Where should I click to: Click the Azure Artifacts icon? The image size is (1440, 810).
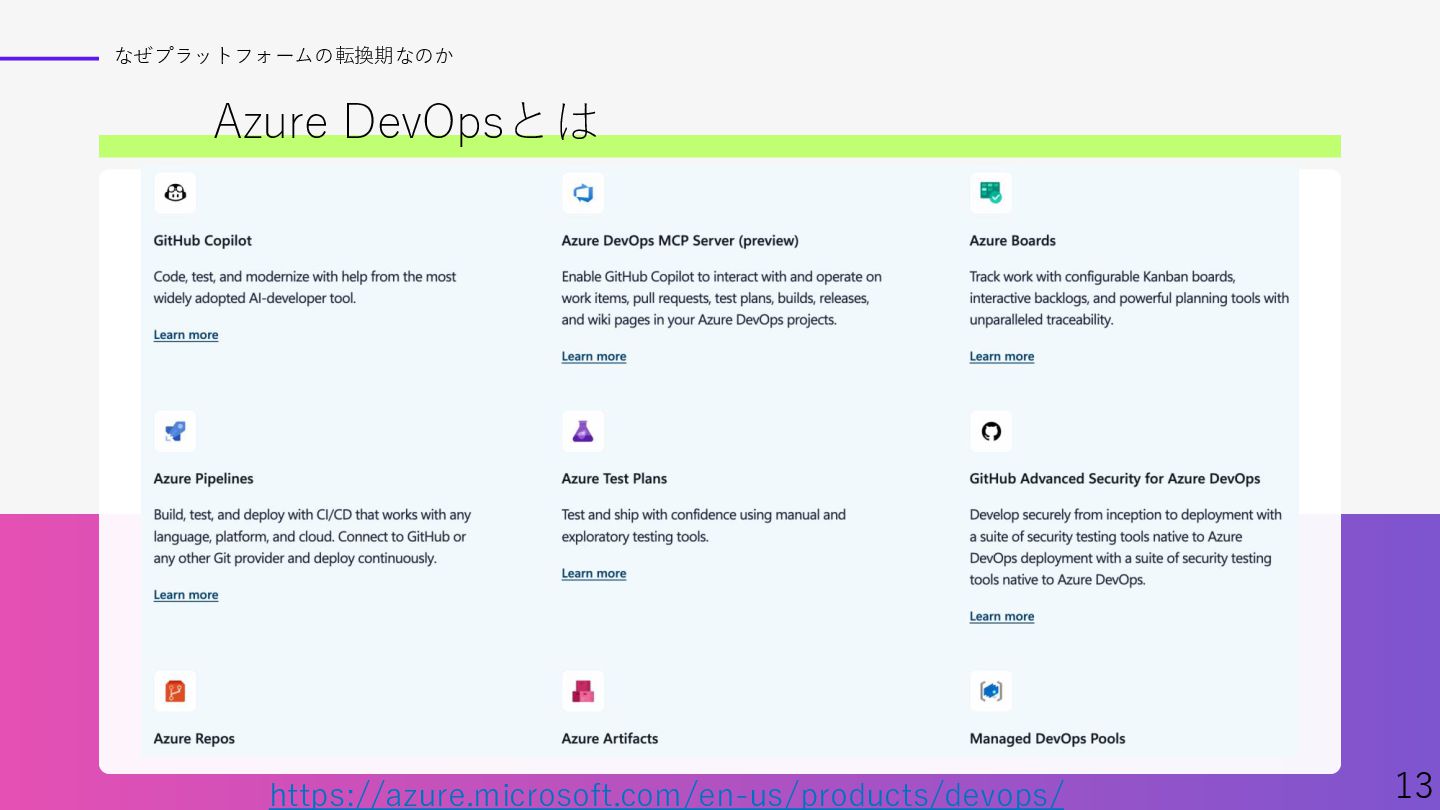[x=583, y=691]
